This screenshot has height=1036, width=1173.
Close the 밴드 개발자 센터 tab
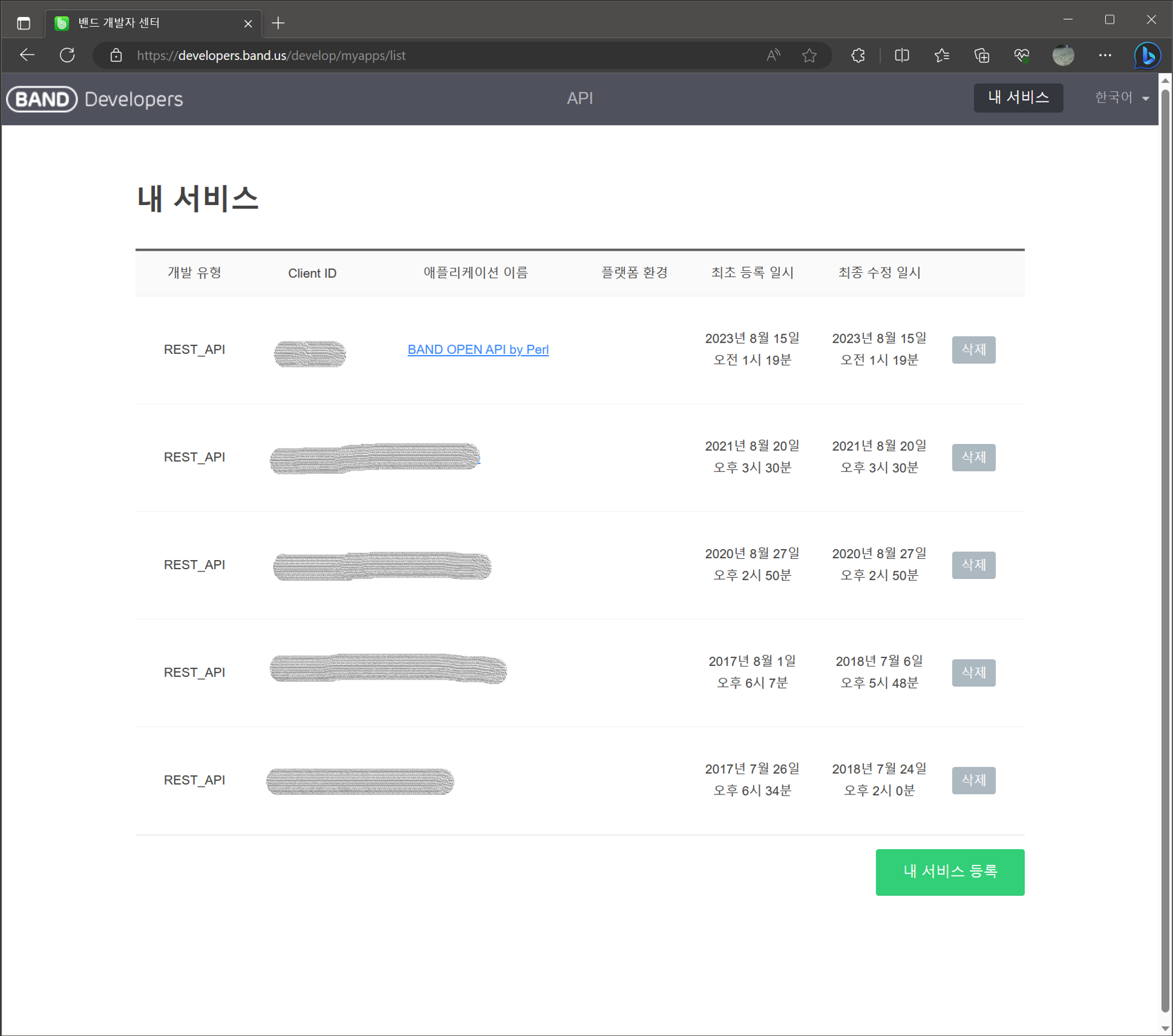[248, 24]
